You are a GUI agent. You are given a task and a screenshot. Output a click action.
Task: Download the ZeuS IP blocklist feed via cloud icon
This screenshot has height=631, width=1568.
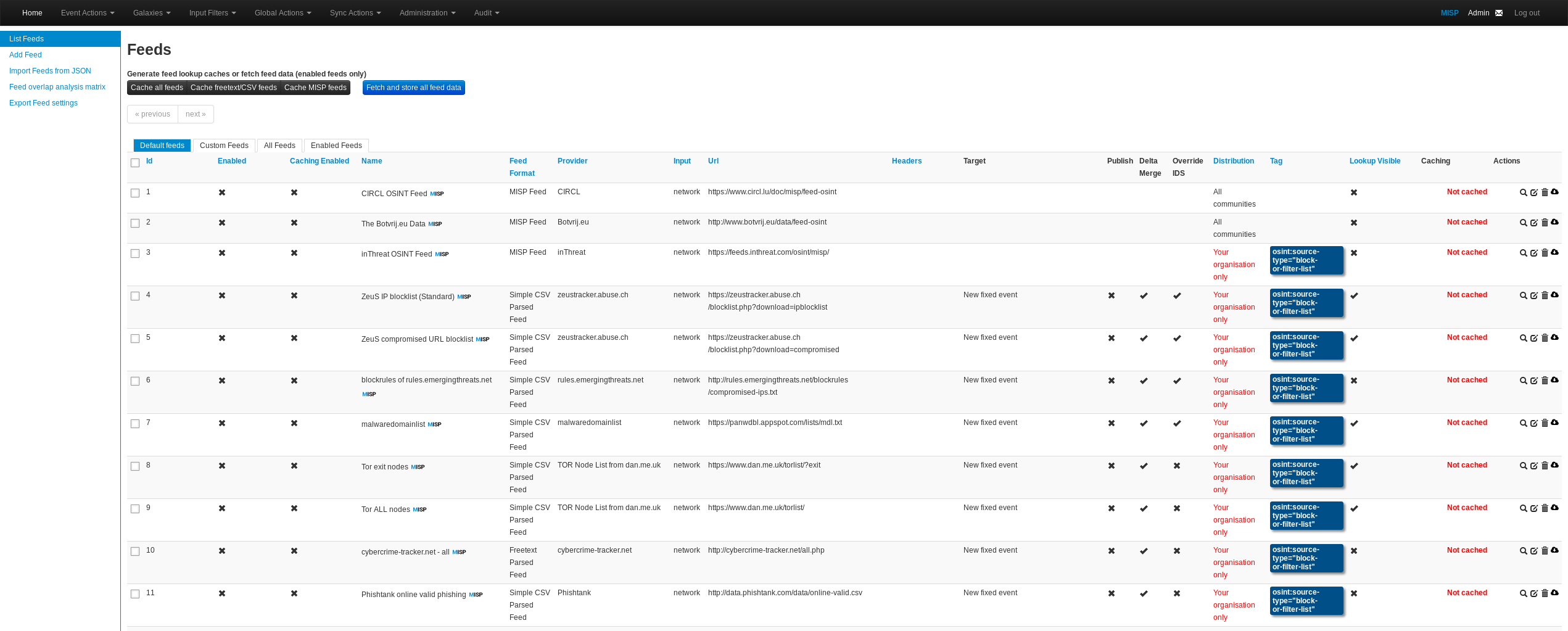[1555, 295]
